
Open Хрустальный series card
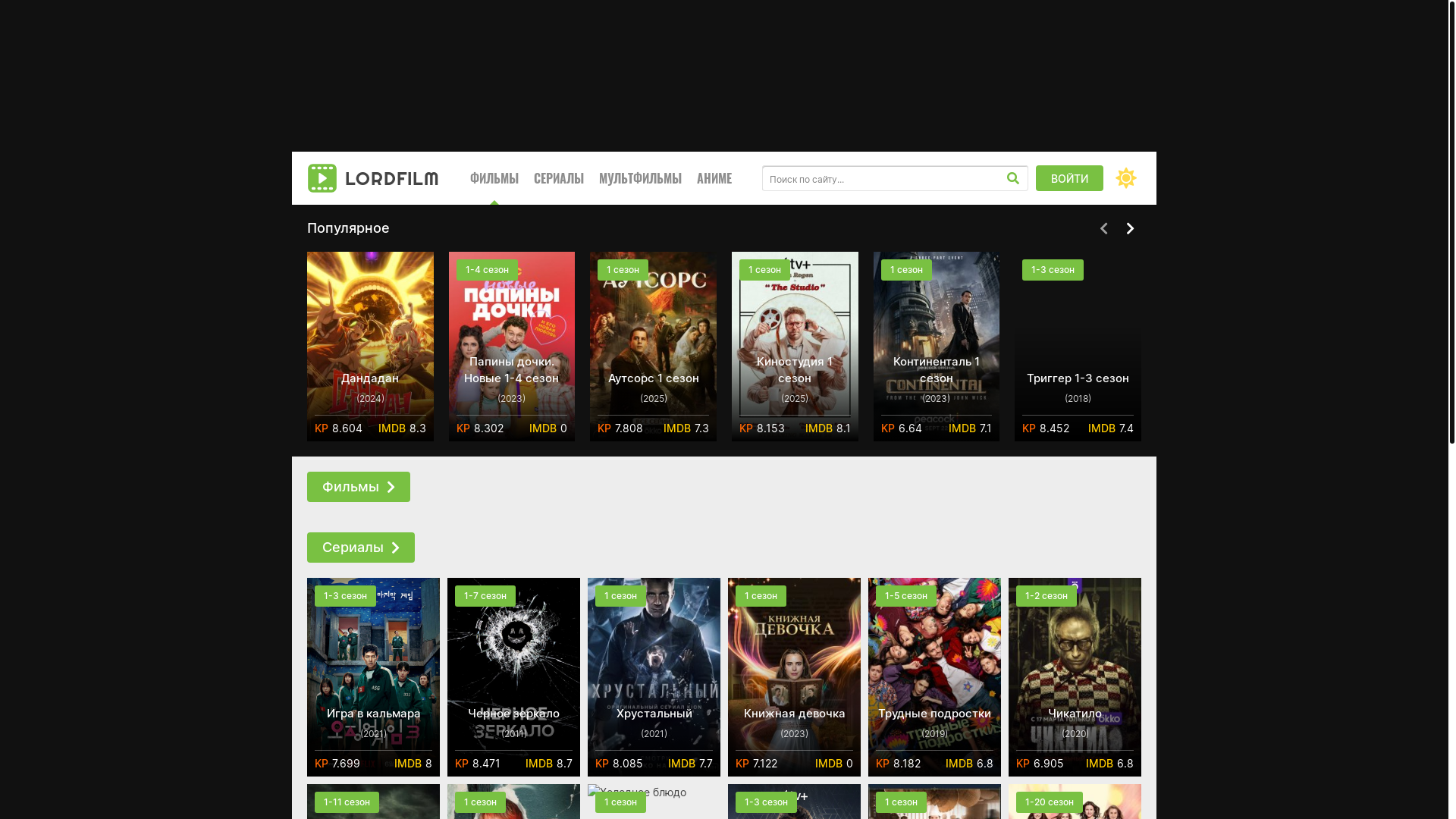654,677
